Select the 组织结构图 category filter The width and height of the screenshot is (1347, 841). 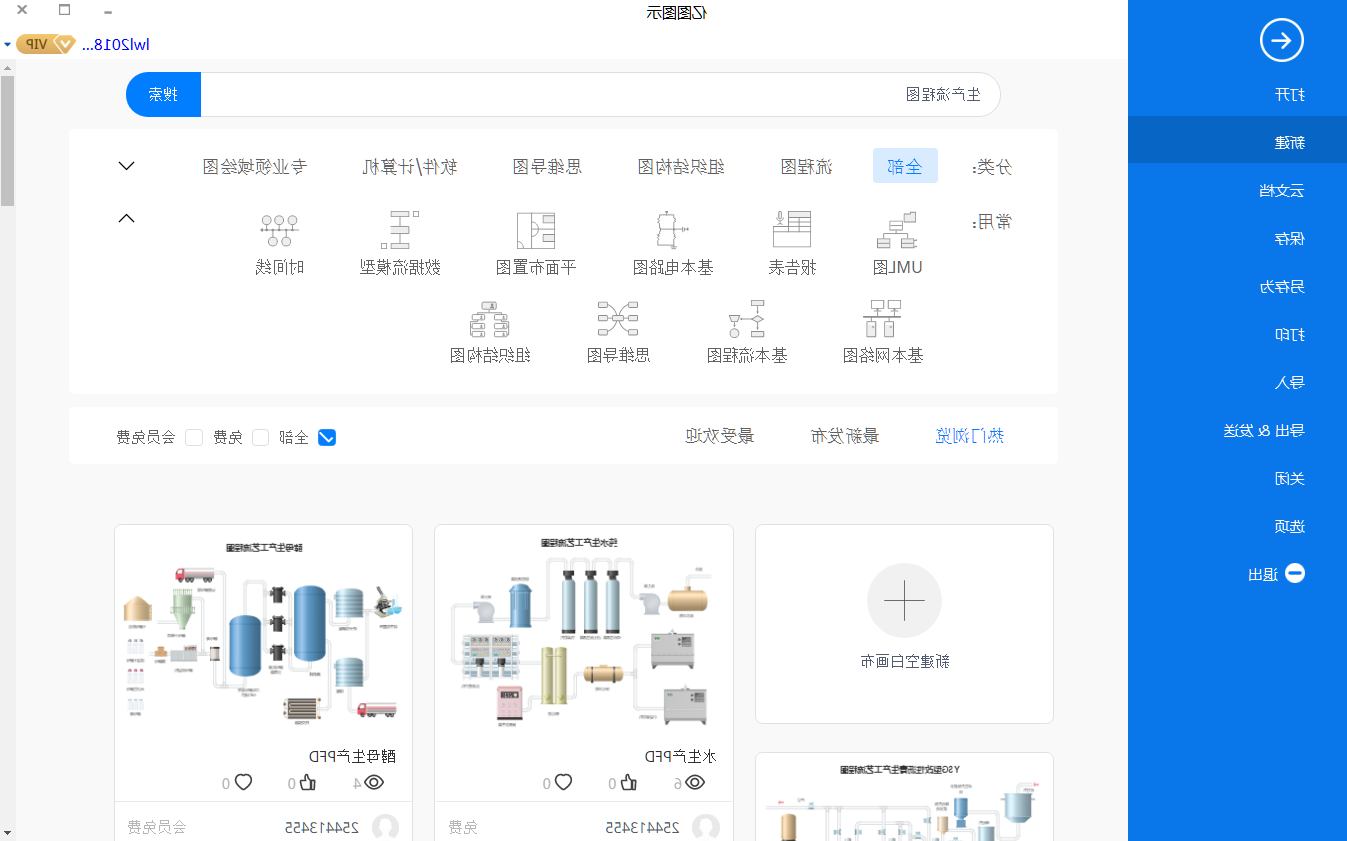pos(681,167)
